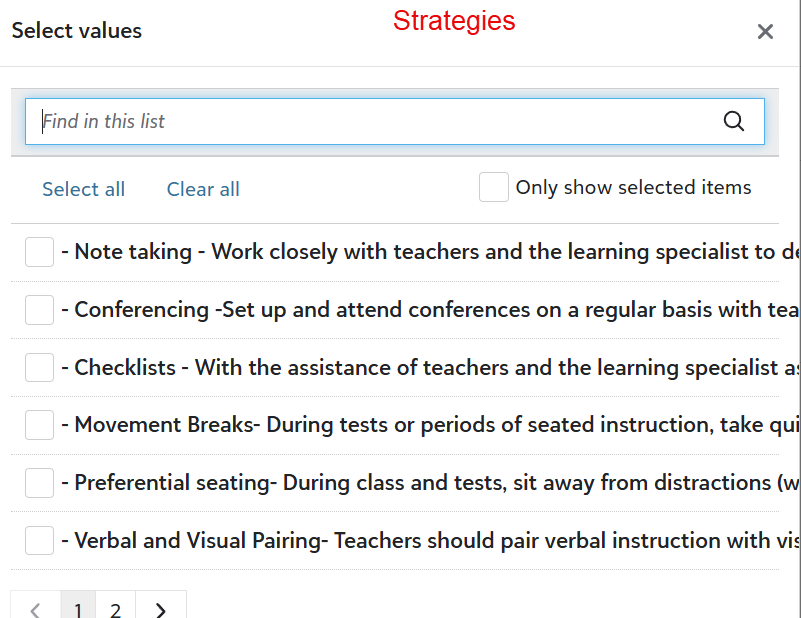Check the Verbal and Visual Pairing checkbox

39,541
